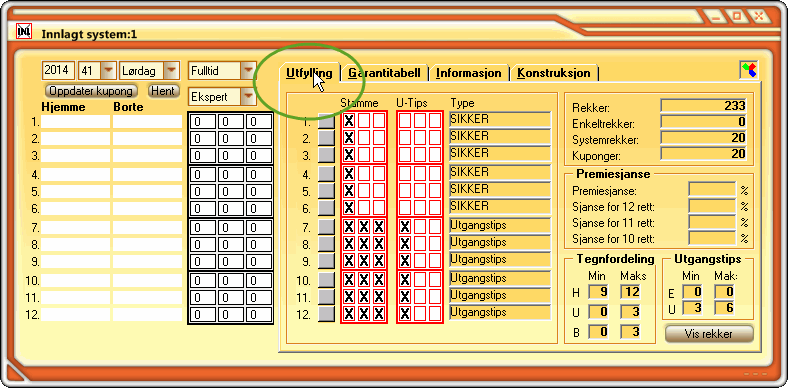Open the colored cubes icon top right
Image resolution: width=788 pixels, height=388 pixels.
pyautogui.click(x=749, y=70)
